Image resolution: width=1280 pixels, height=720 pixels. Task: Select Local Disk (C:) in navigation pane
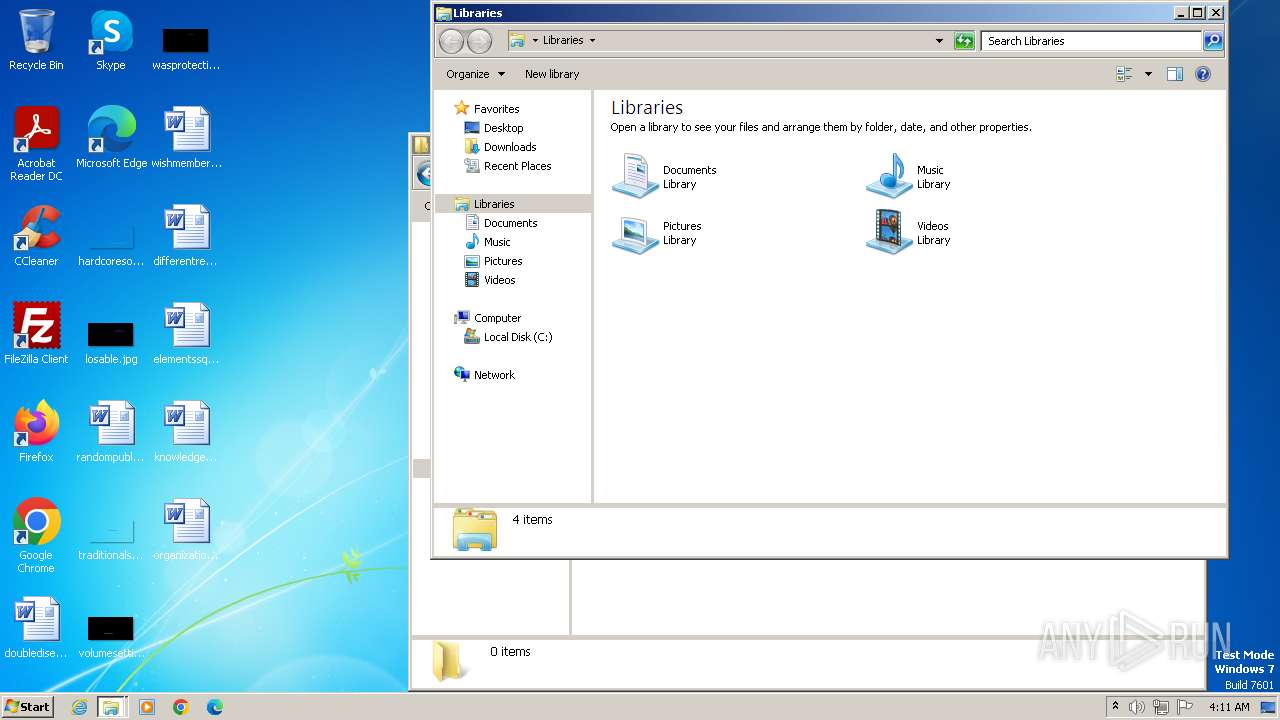[518, 337]
